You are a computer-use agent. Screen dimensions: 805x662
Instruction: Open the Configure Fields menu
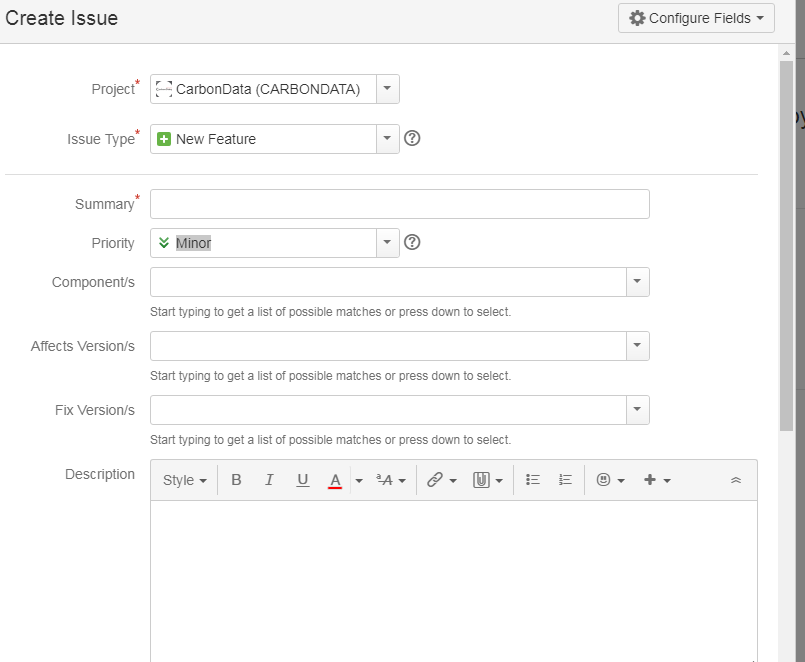pos(696,18)
